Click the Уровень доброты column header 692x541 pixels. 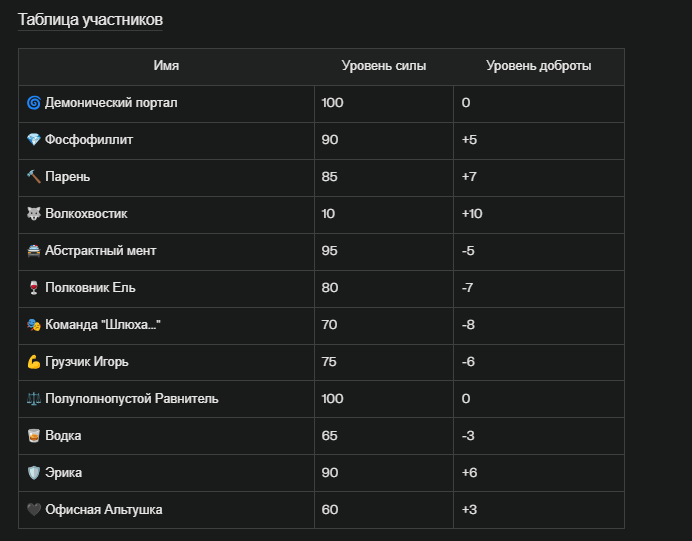[x=539, y=66]
